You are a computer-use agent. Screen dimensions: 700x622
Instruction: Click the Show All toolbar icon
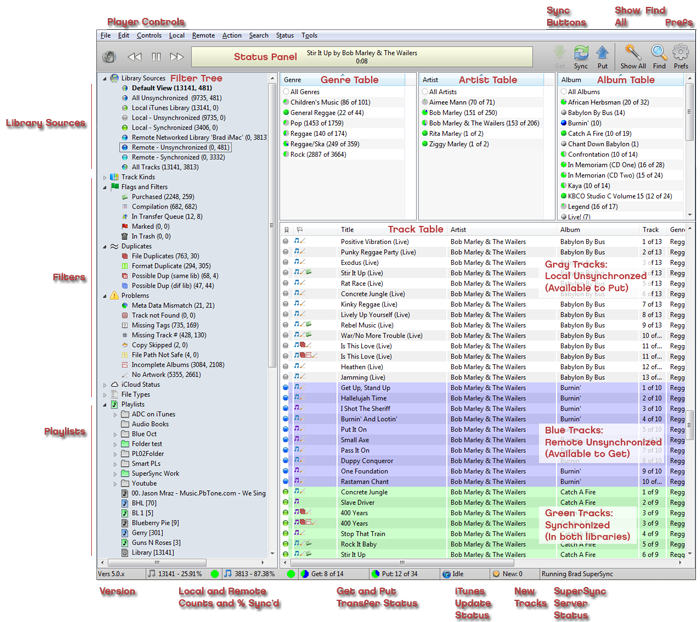633,53
